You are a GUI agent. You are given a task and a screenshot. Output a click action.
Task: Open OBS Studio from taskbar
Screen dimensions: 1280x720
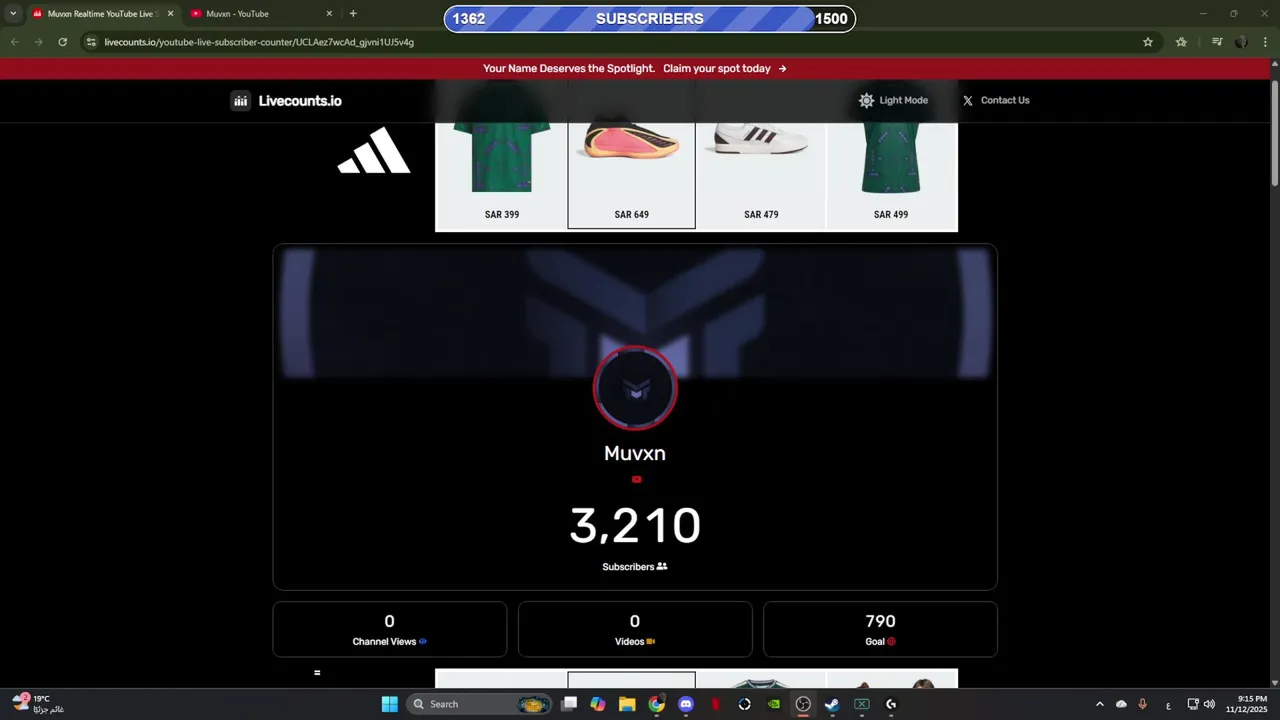point(803,704)
